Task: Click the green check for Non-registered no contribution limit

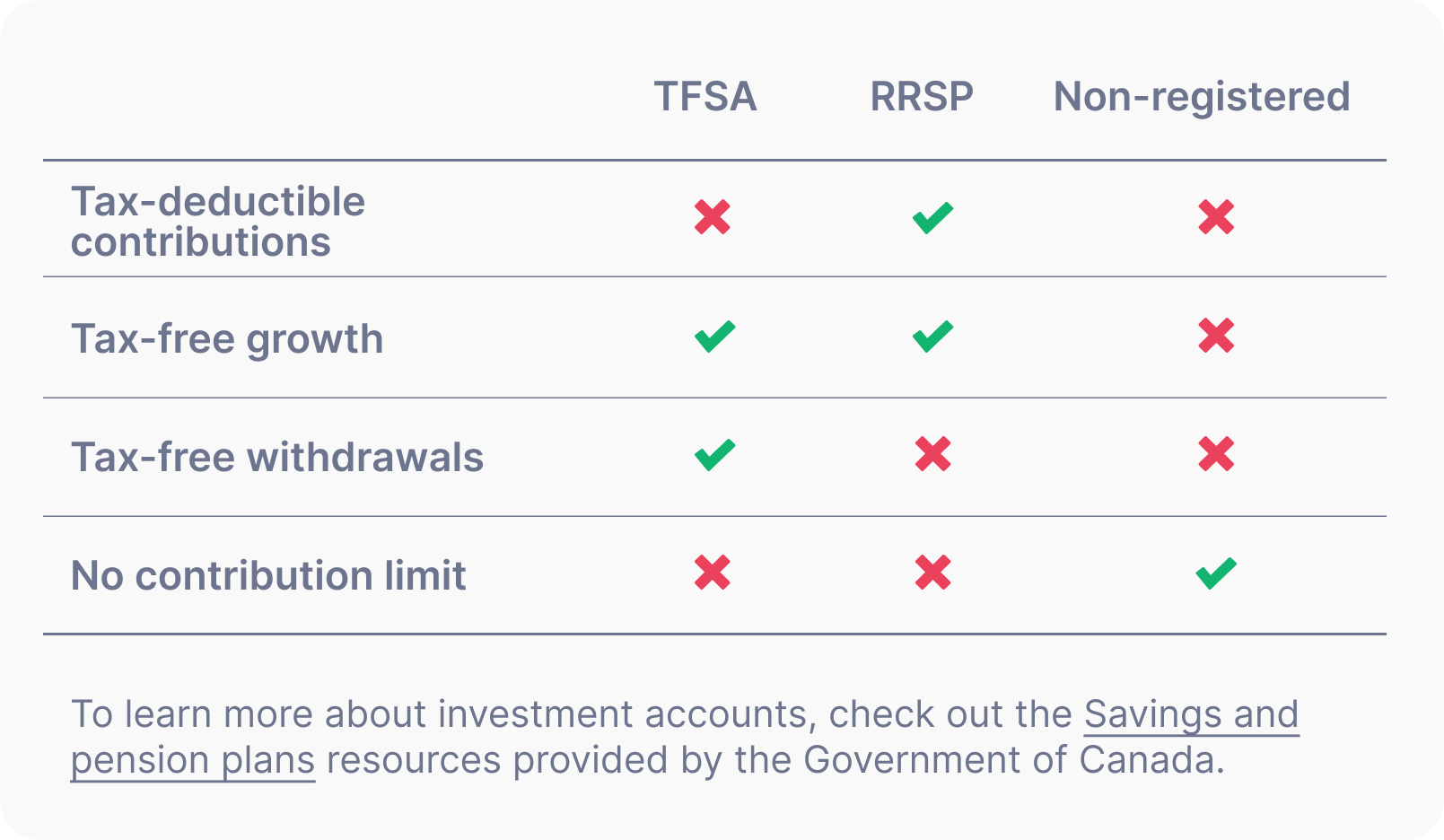Action: point(1216,573)
